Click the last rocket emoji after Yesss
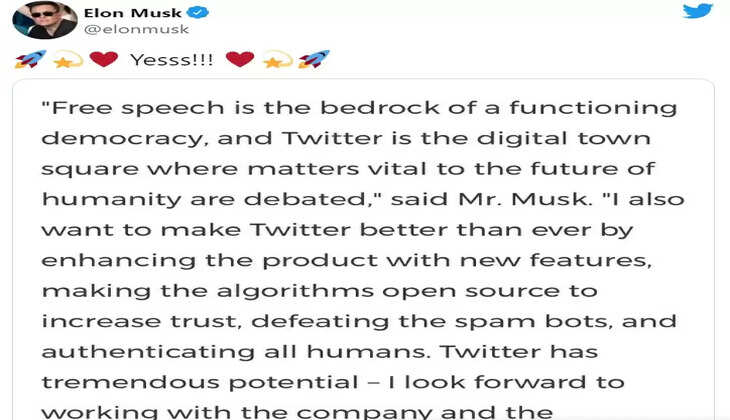730x420 pixels. (313, 60)
